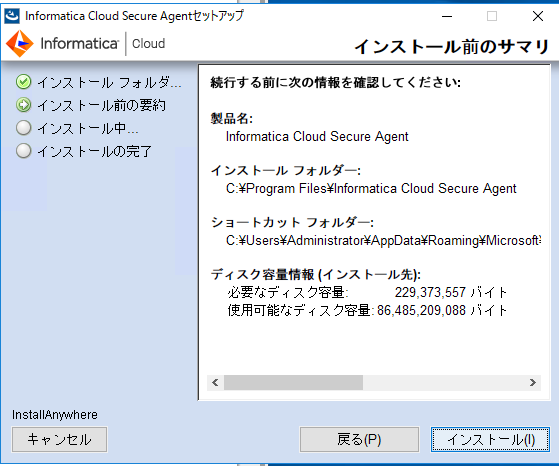Select the インストール フォルダ step label
Image resolution: width=559 pixels, height=466 pixels.
click(x=109, y=82)
